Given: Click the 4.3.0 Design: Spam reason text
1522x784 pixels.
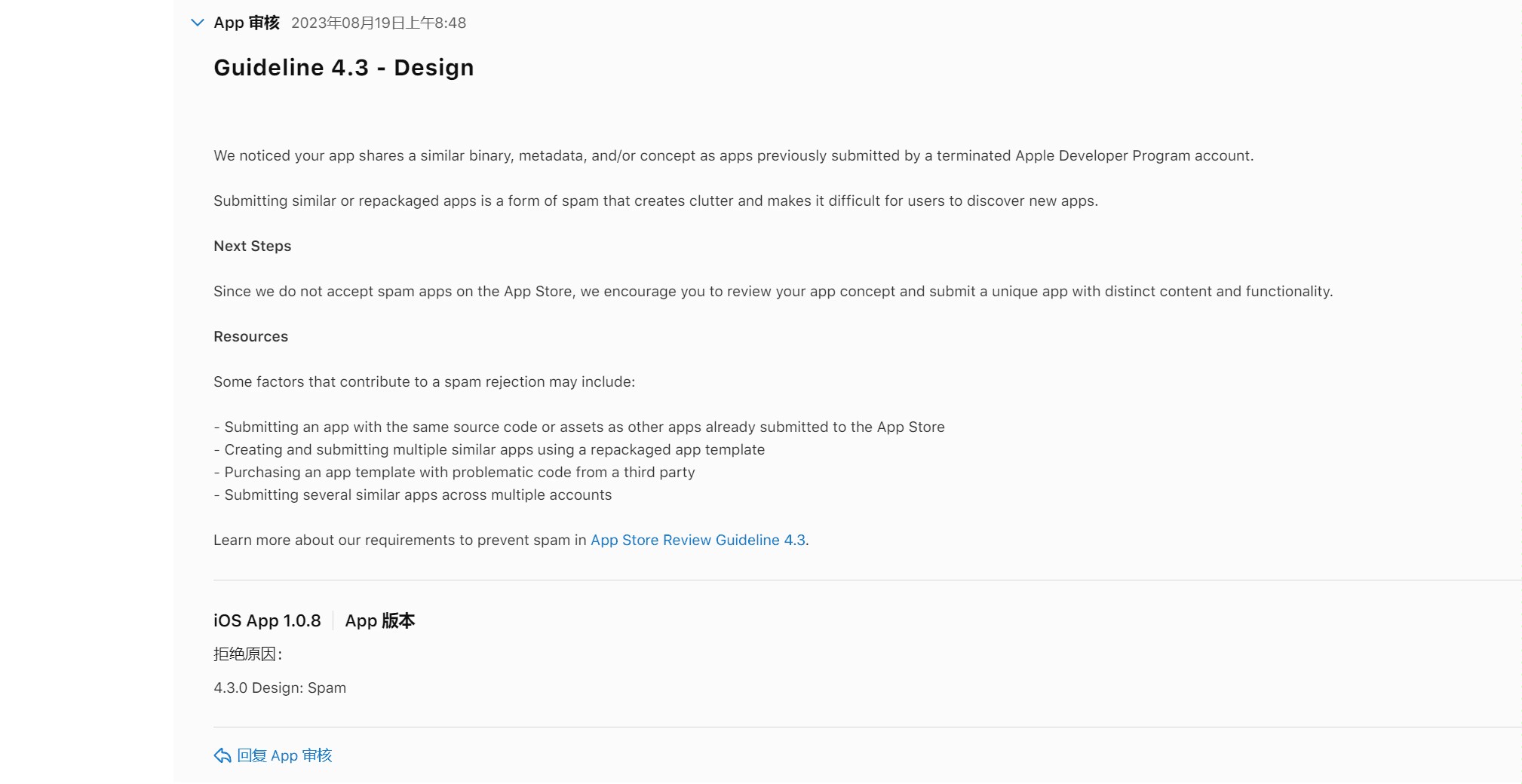Looking at the screenshot, I should 280,688.
